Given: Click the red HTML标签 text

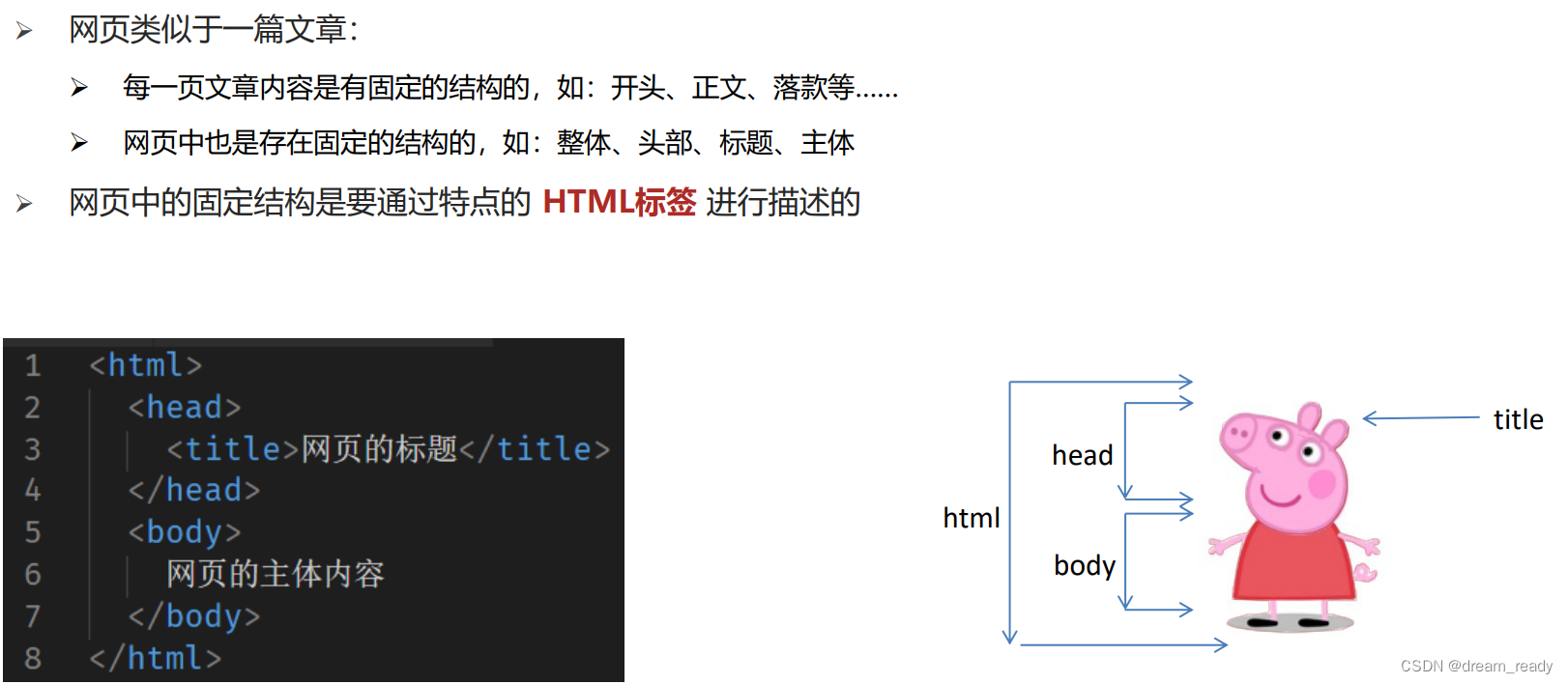Looking at the screenshot, I should click(x=620, y=202).
